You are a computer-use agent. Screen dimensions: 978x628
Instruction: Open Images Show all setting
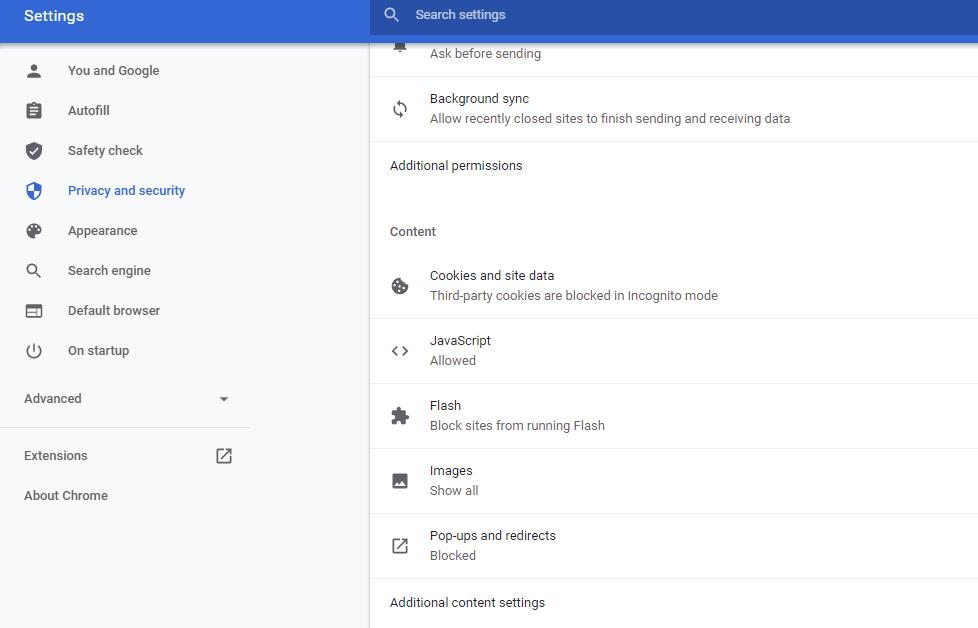coord(674,481)
